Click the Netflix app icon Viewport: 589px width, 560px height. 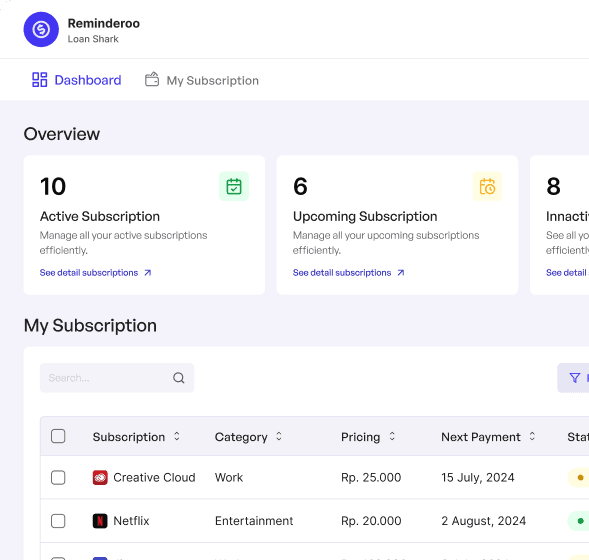click(100, 521)
